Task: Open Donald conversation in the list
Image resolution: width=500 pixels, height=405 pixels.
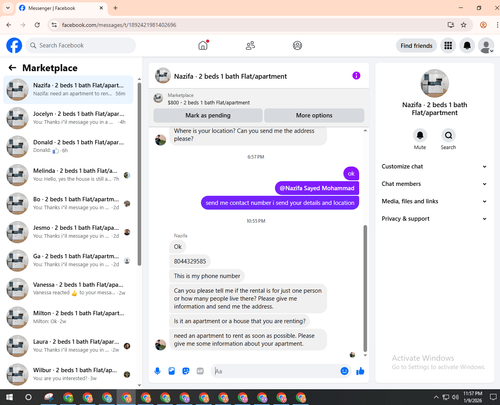Action: (68, 146)
